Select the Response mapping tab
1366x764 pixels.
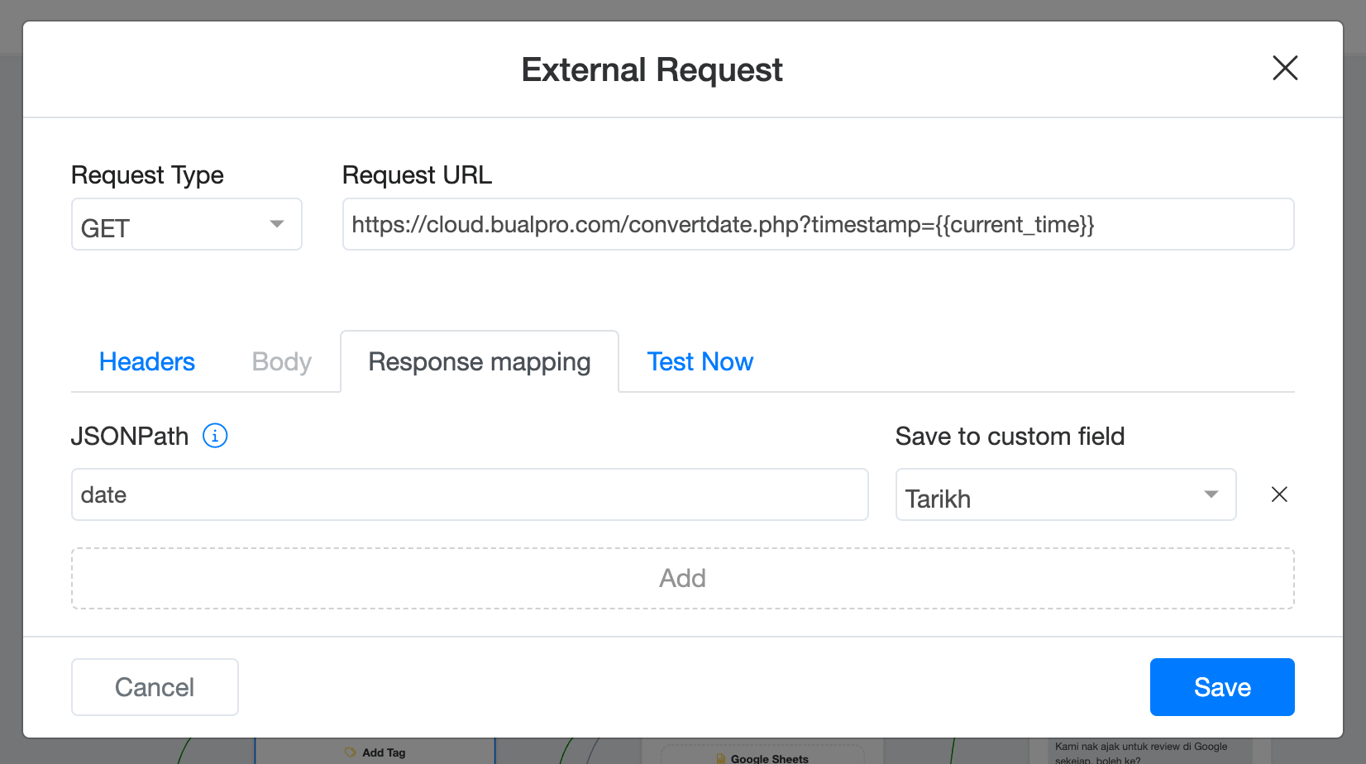pyautogui.click(x=479, y=362)
